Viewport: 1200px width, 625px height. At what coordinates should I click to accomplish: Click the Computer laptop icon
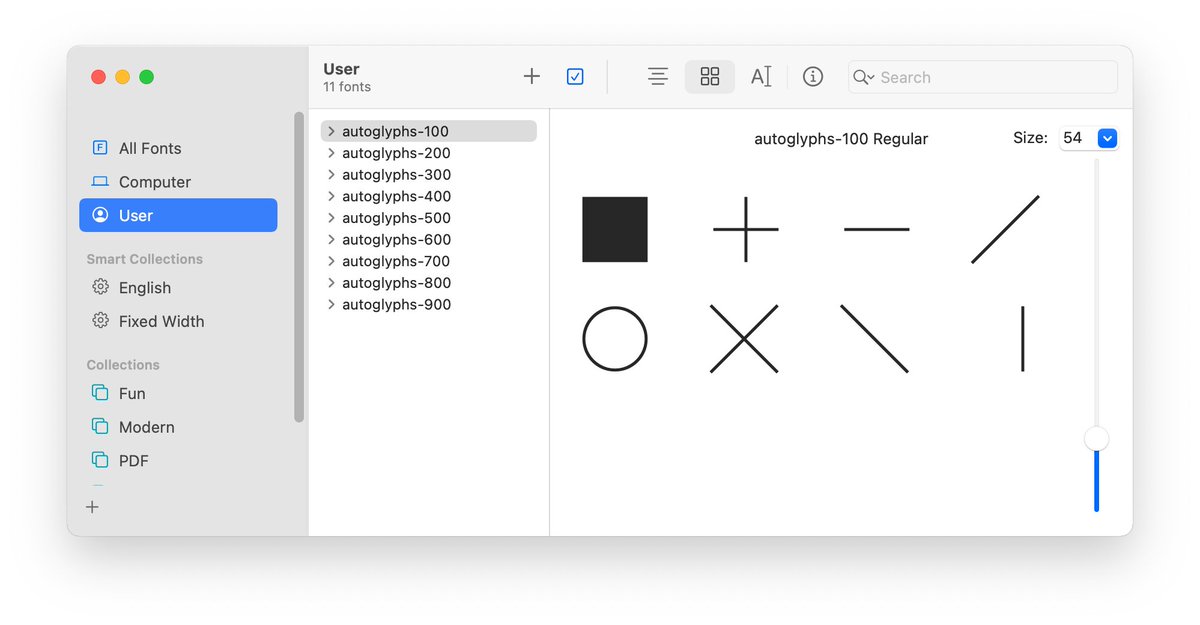[100, 182]
